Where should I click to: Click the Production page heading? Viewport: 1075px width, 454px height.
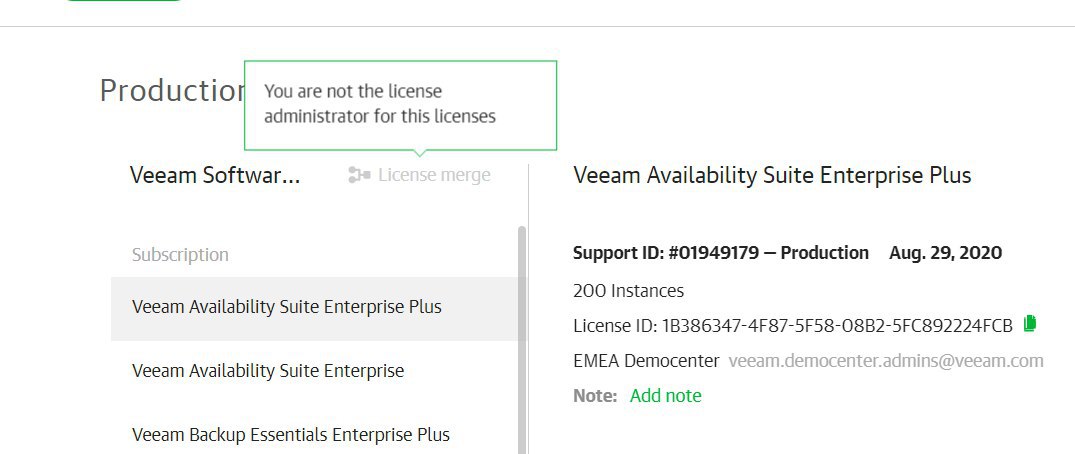(x=172, y=90)
